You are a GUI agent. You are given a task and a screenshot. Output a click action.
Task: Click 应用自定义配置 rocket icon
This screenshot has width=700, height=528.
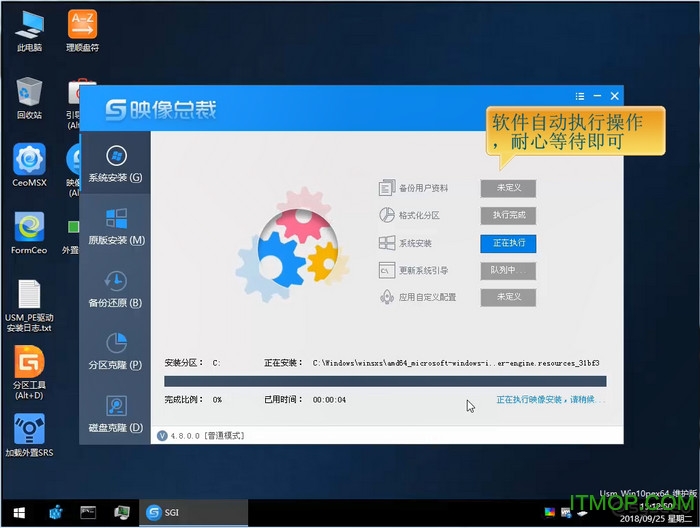coord(387,297)
